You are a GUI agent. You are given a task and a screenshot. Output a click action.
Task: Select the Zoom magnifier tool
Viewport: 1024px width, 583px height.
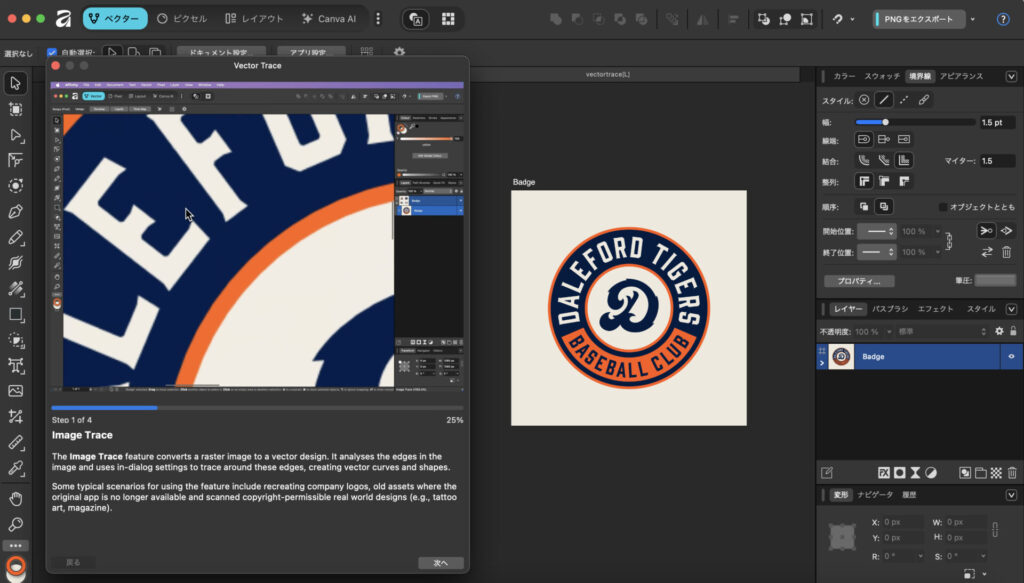pos(15,524)
